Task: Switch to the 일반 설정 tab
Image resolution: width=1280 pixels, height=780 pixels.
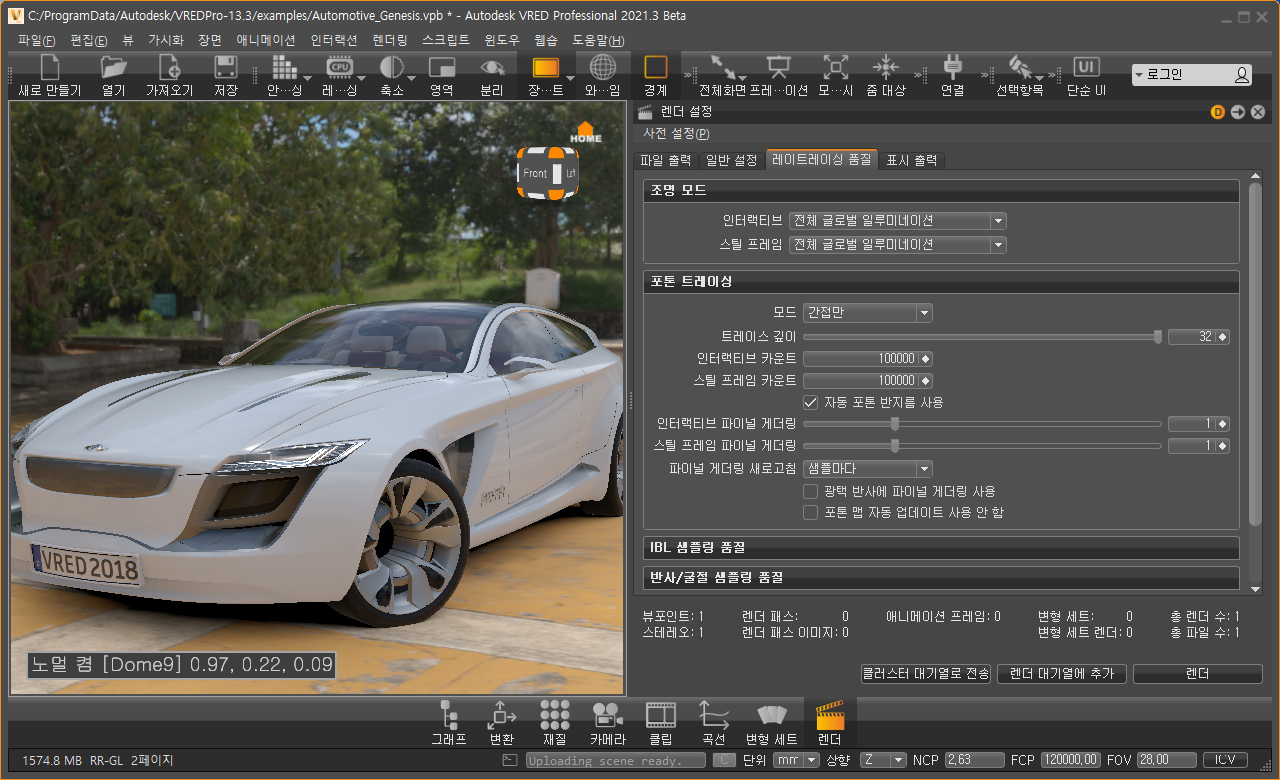Action: [731, 160]
